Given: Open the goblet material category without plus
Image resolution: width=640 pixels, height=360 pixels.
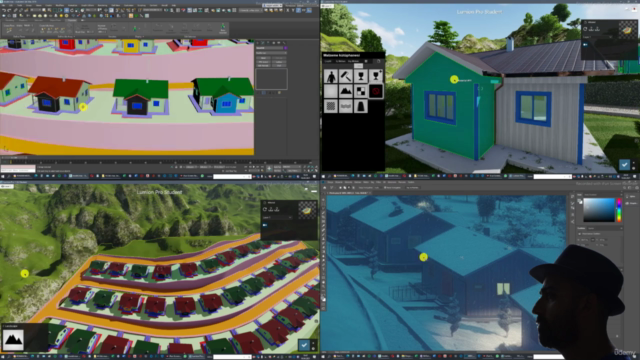Looking at the screenshot, I should point(361,76).
